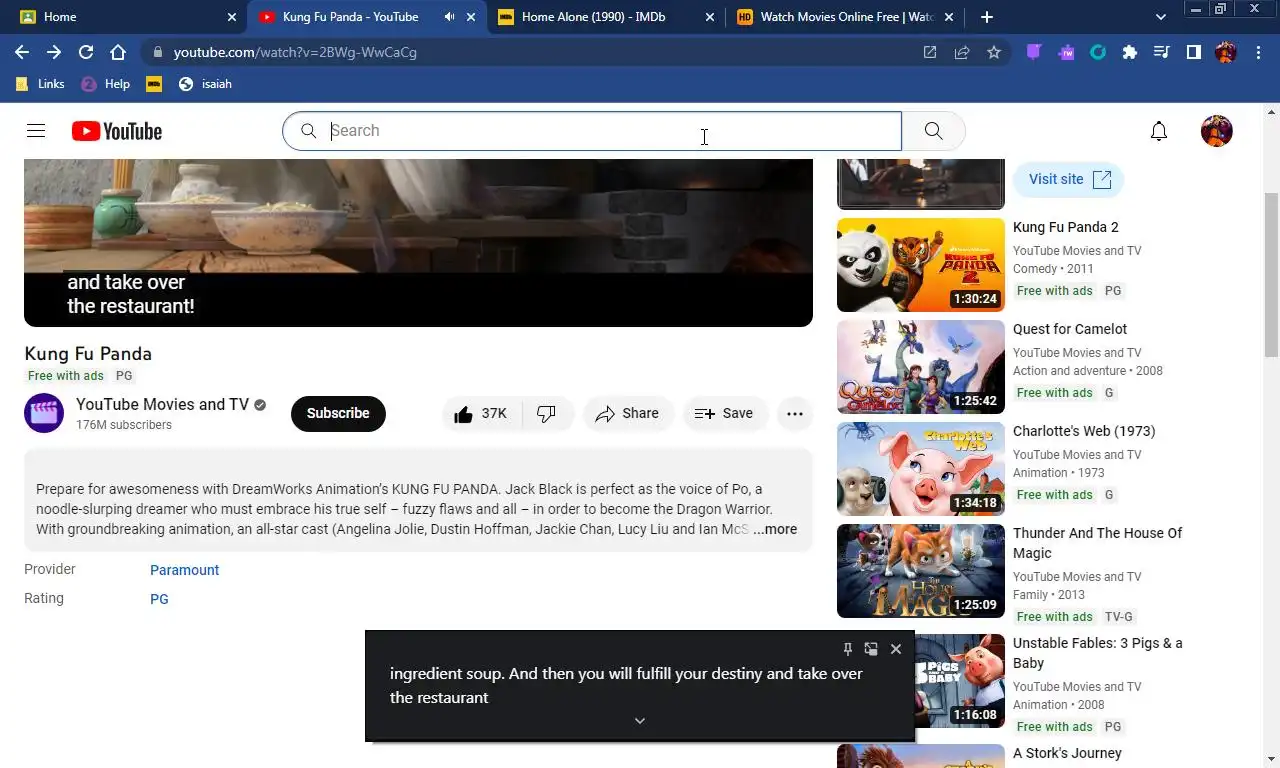Click the page vertical scrollbar
Screen dimensions: 1280x768
coord(1271,275)
